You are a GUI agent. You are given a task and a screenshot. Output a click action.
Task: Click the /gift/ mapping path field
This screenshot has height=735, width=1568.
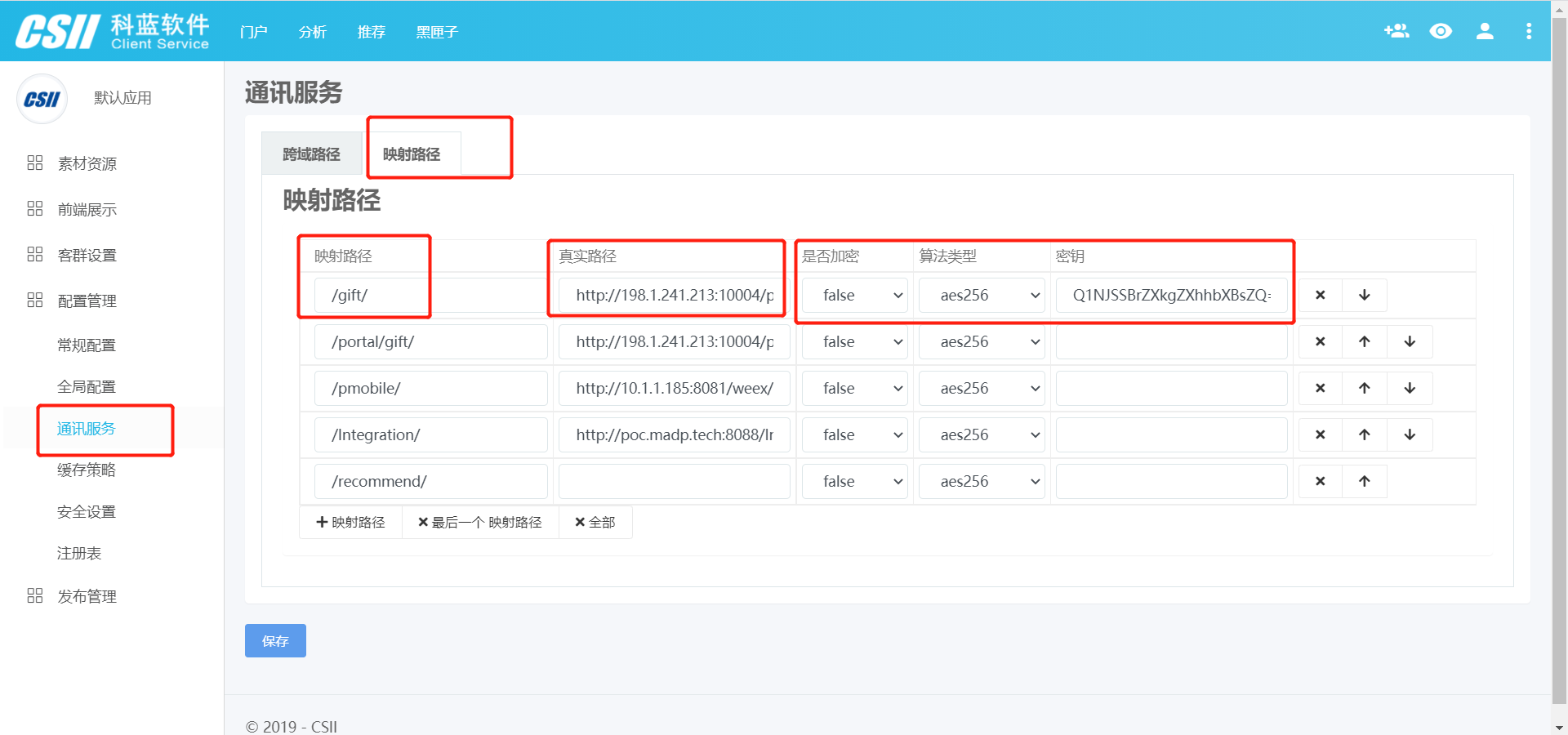click(x=430, y=295)
